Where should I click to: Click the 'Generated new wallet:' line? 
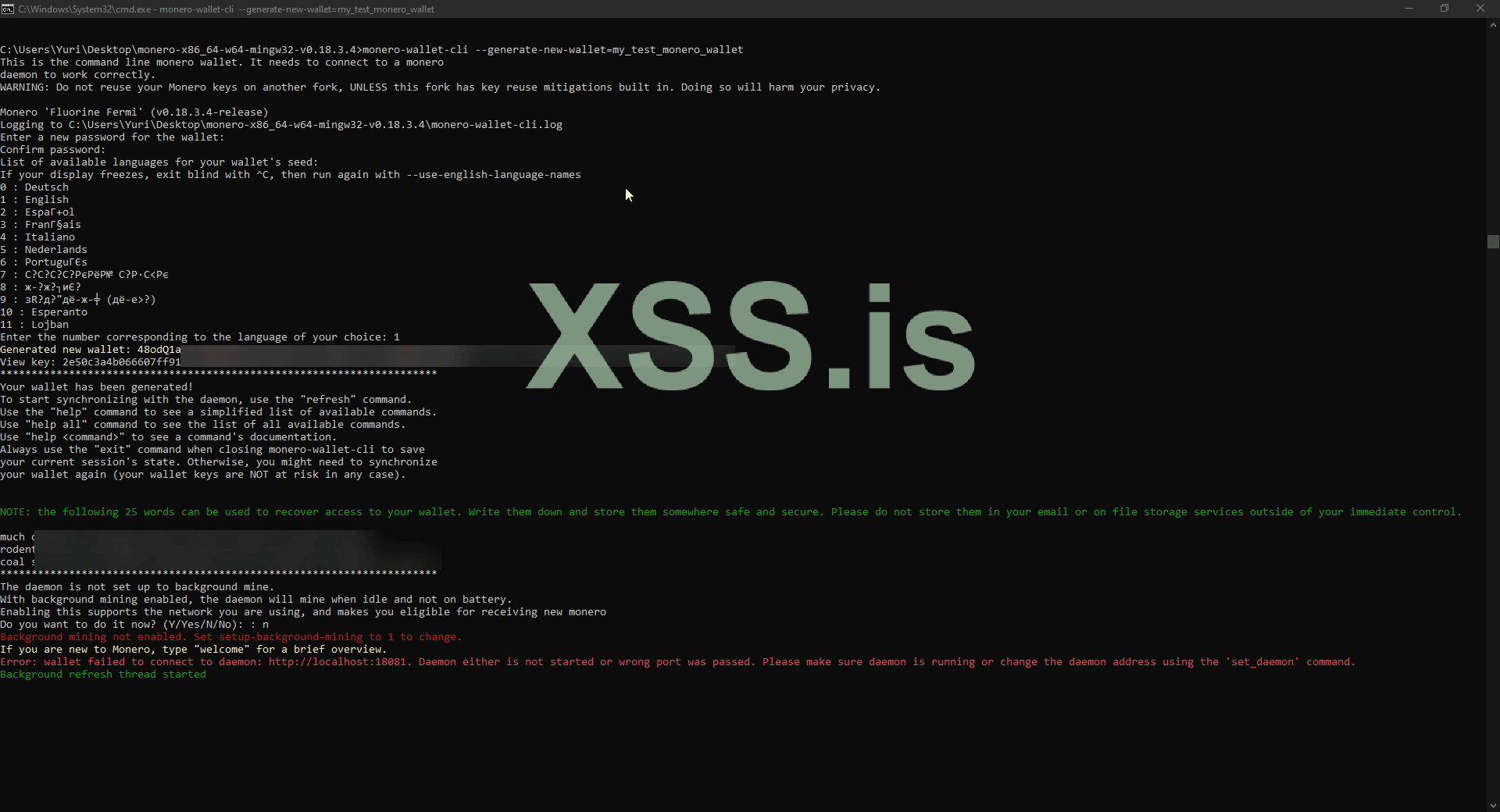(x=91, y=350)
